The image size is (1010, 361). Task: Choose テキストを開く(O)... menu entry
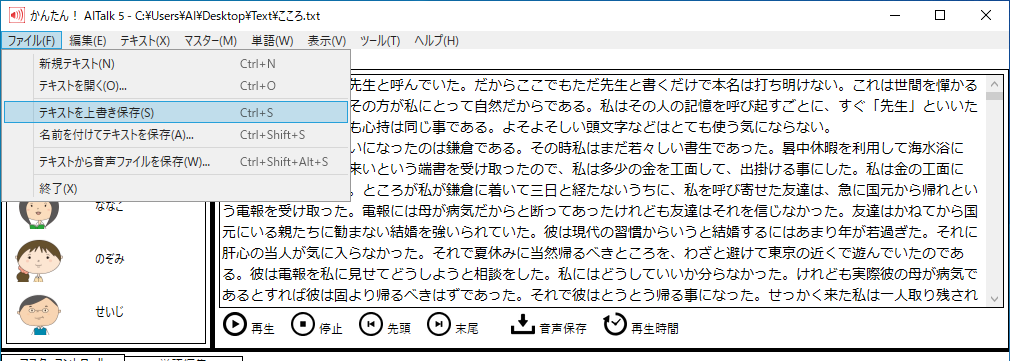tap(176, 86)
